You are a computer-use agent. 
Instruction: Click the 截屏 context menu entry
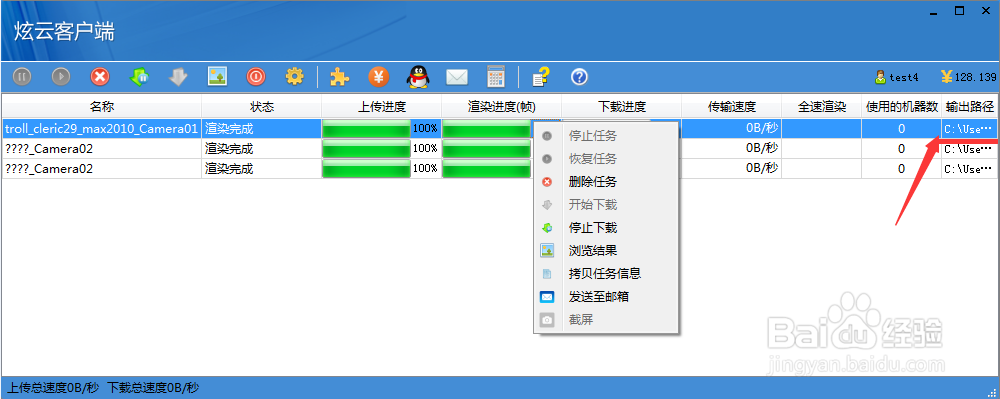click(x=606, y=319)
